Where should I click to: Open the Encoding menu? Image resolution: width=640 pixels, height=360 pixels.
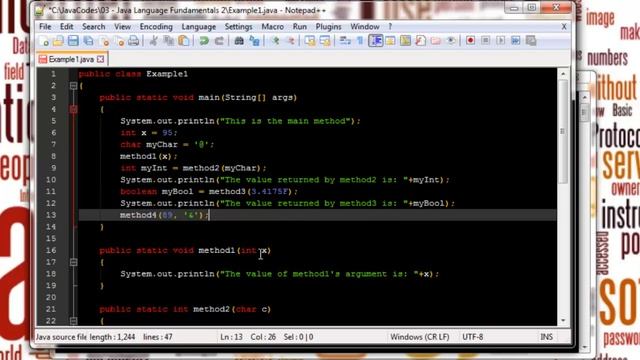(156, 27)
